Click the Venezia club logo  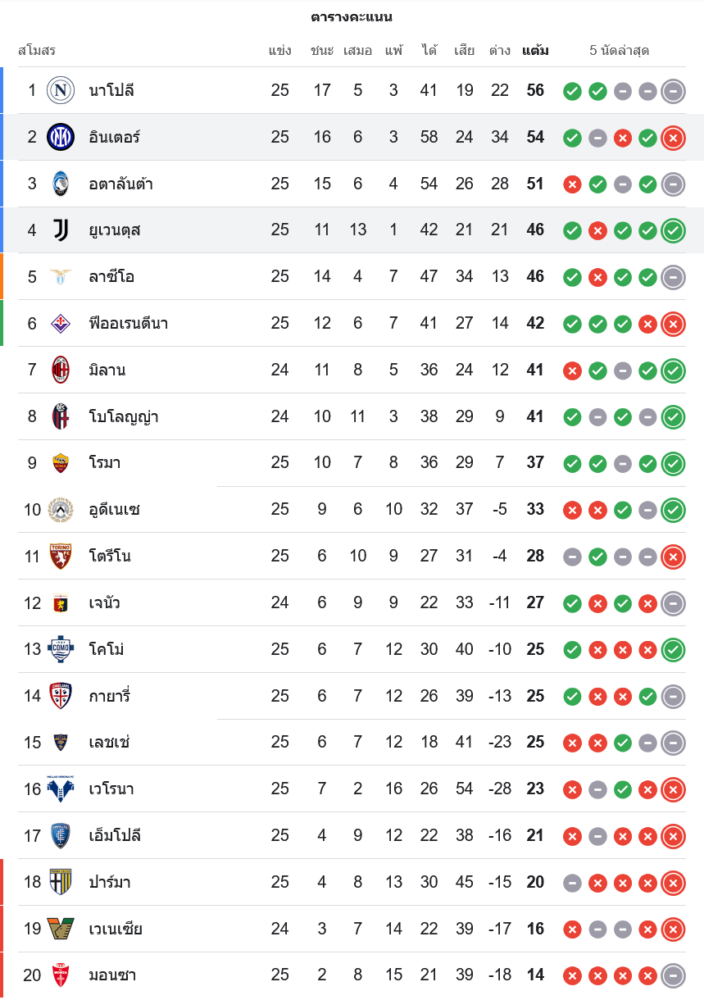coord(61,928)
